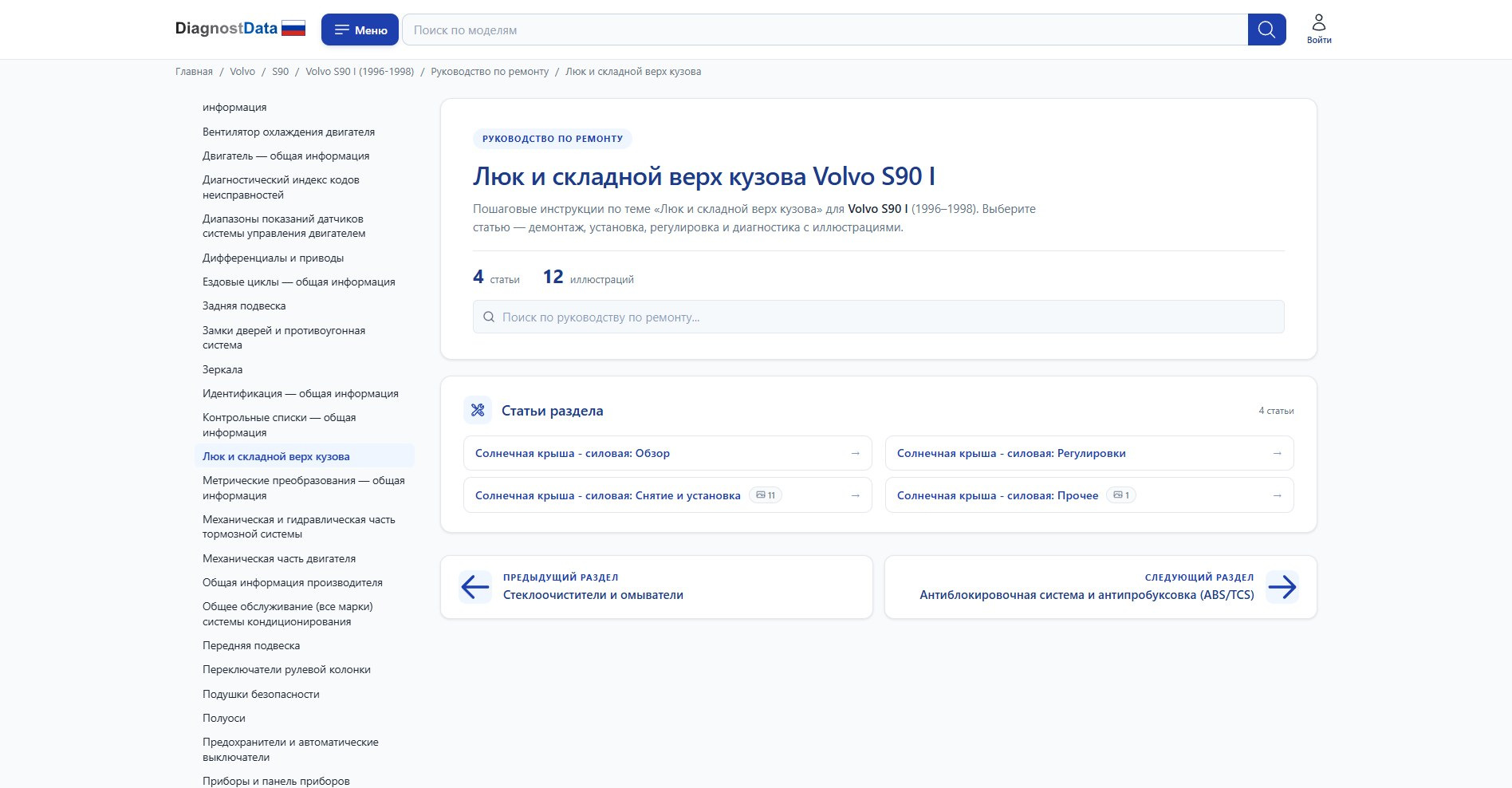Click the repair manual search field
This screenshot has width=1512, height=788.
pyautogui.click(x=878, y=317)
